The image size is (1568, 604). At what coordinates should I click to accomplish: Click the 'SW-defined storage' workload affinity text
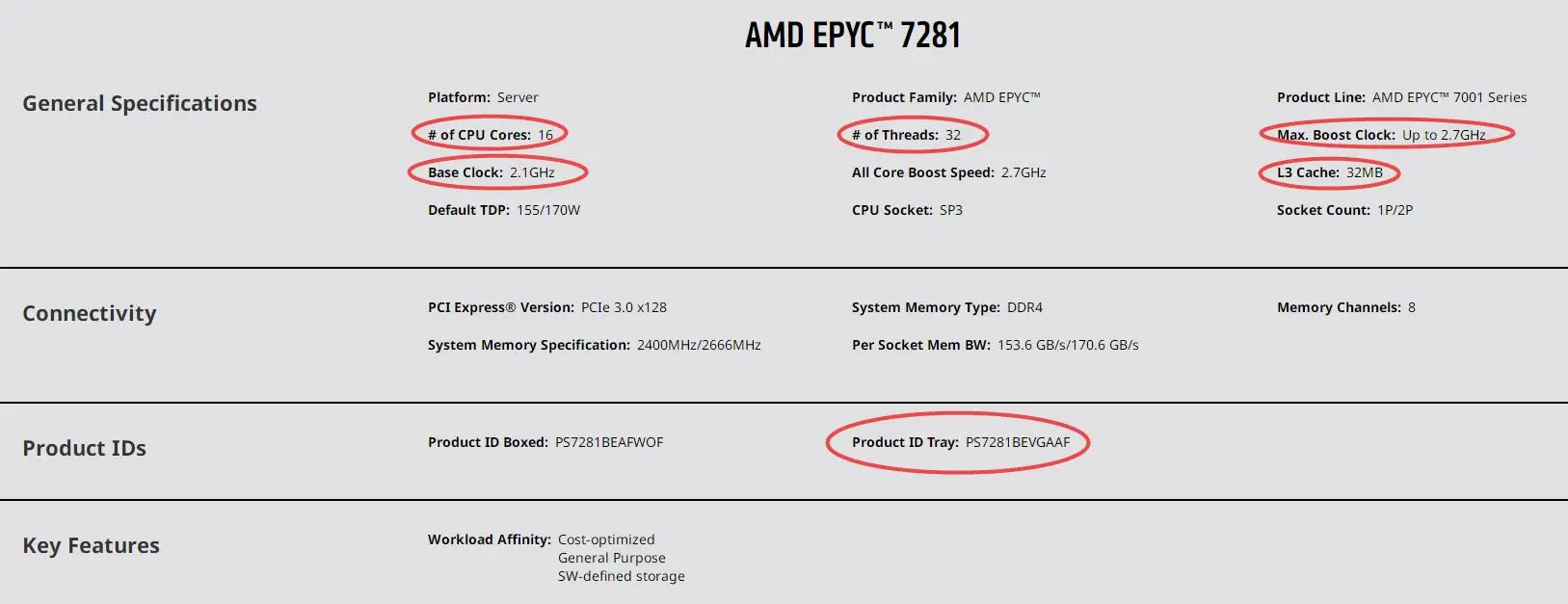click(x=622, y=576)
